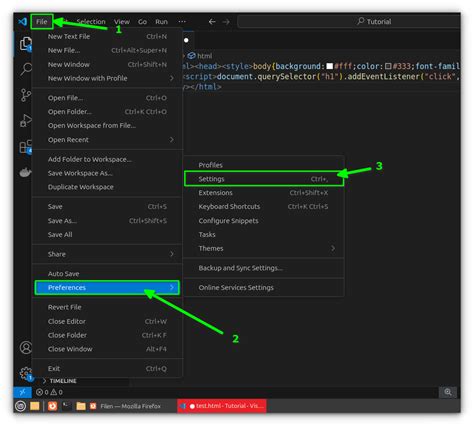
Task: Choose Open Workspace from File...
Action: [107, 126]
